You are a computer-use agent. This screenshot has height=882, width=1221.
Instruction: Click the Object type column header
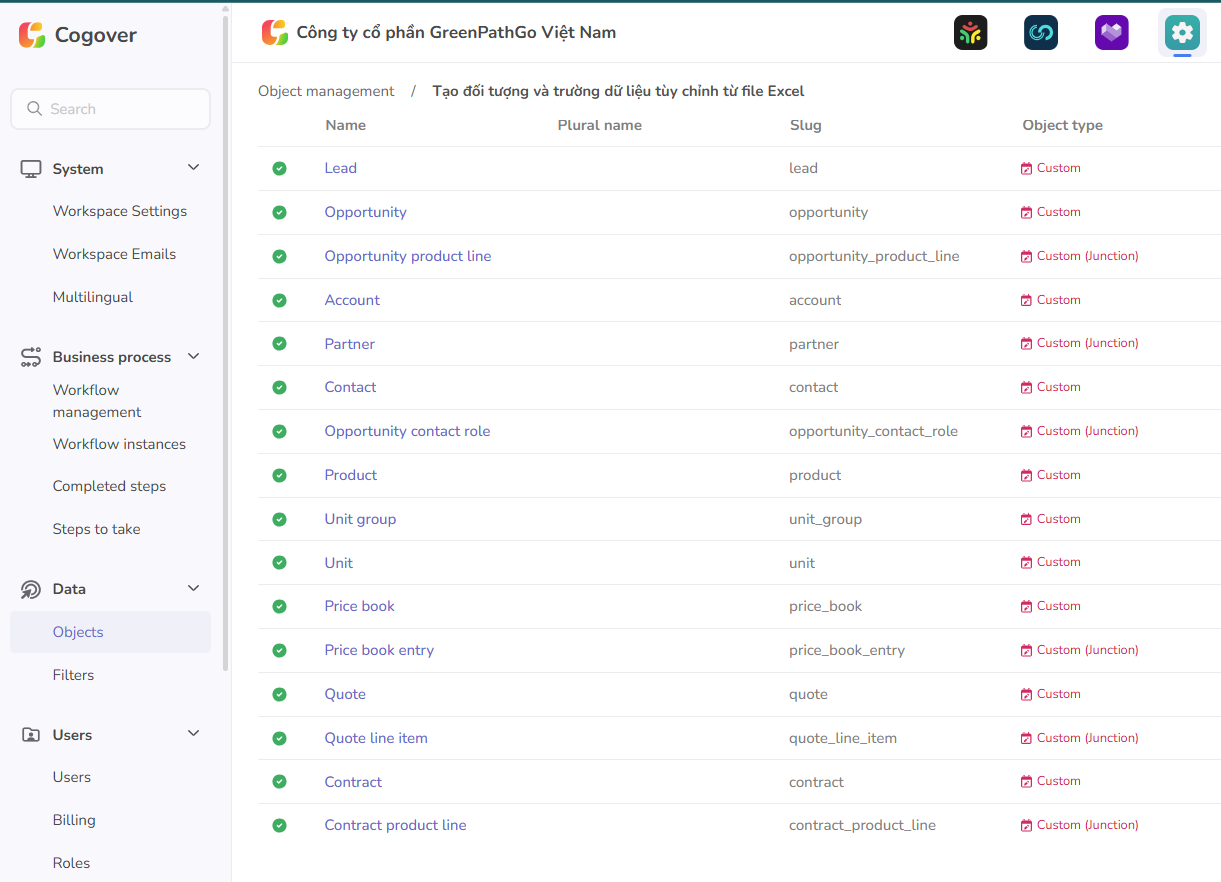coord(1062,125)
